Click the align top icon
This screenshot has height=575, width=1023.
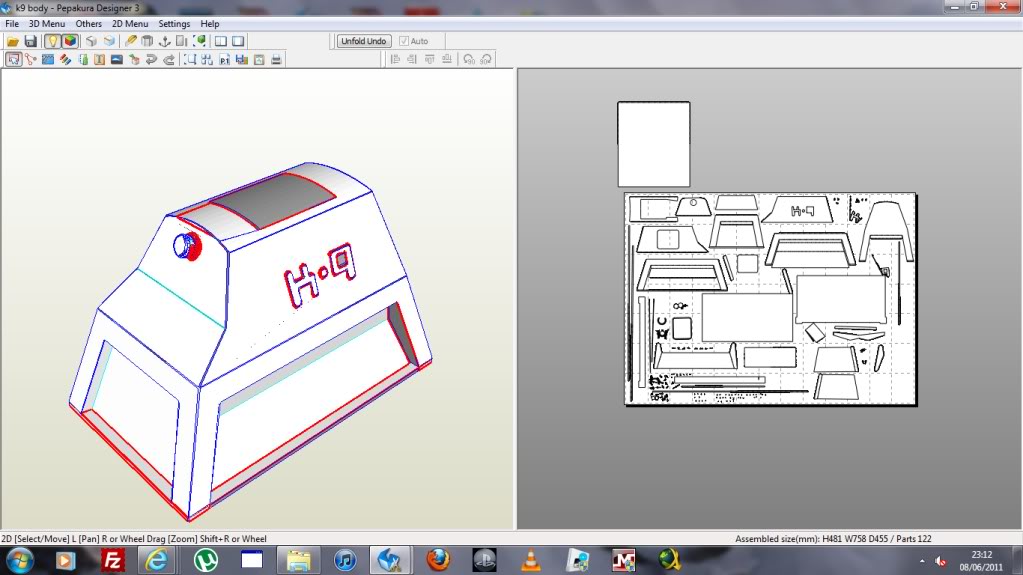pyautogui.click(x=429, y=59)
